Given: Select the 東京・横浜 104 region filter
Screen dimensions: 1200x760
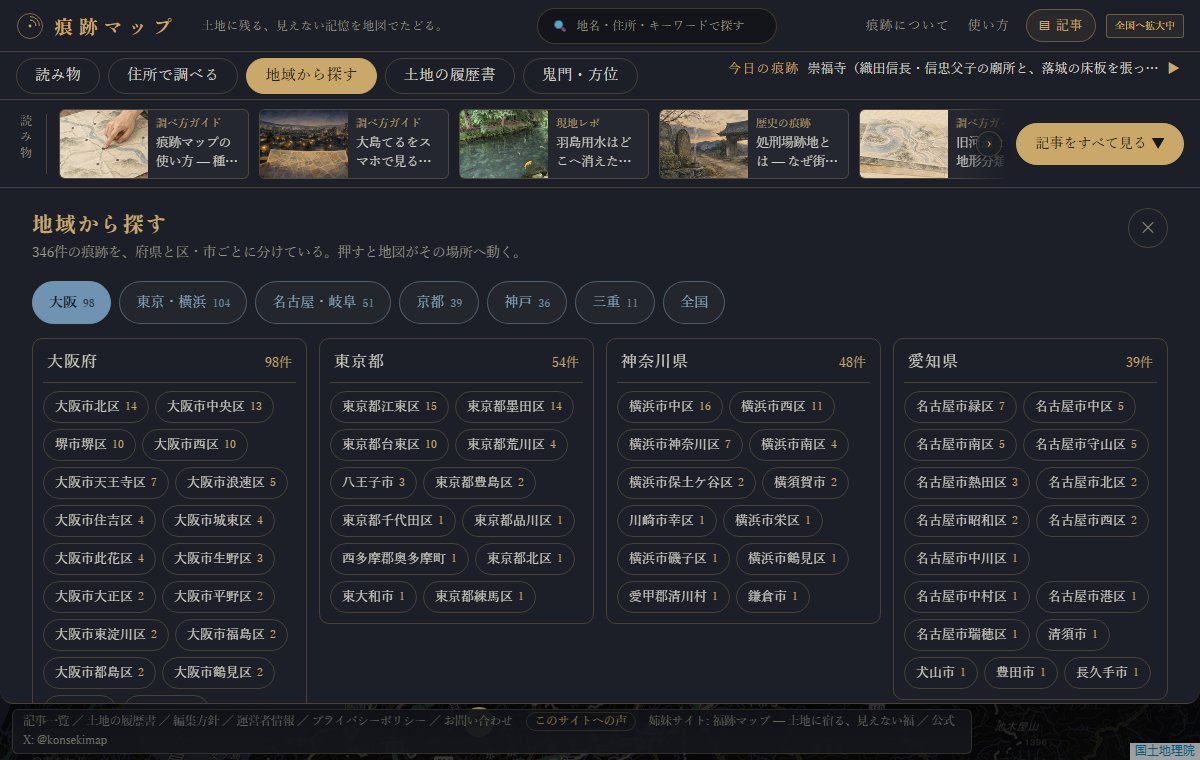Looking at the screenshot, I should [183, 302].
